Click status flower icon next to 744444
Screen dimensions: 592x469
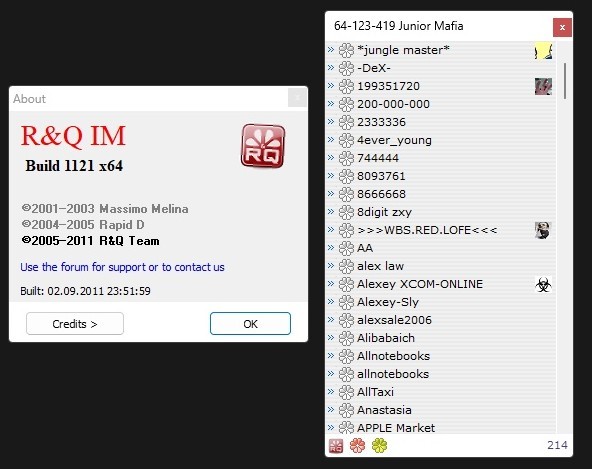[346, 158]
